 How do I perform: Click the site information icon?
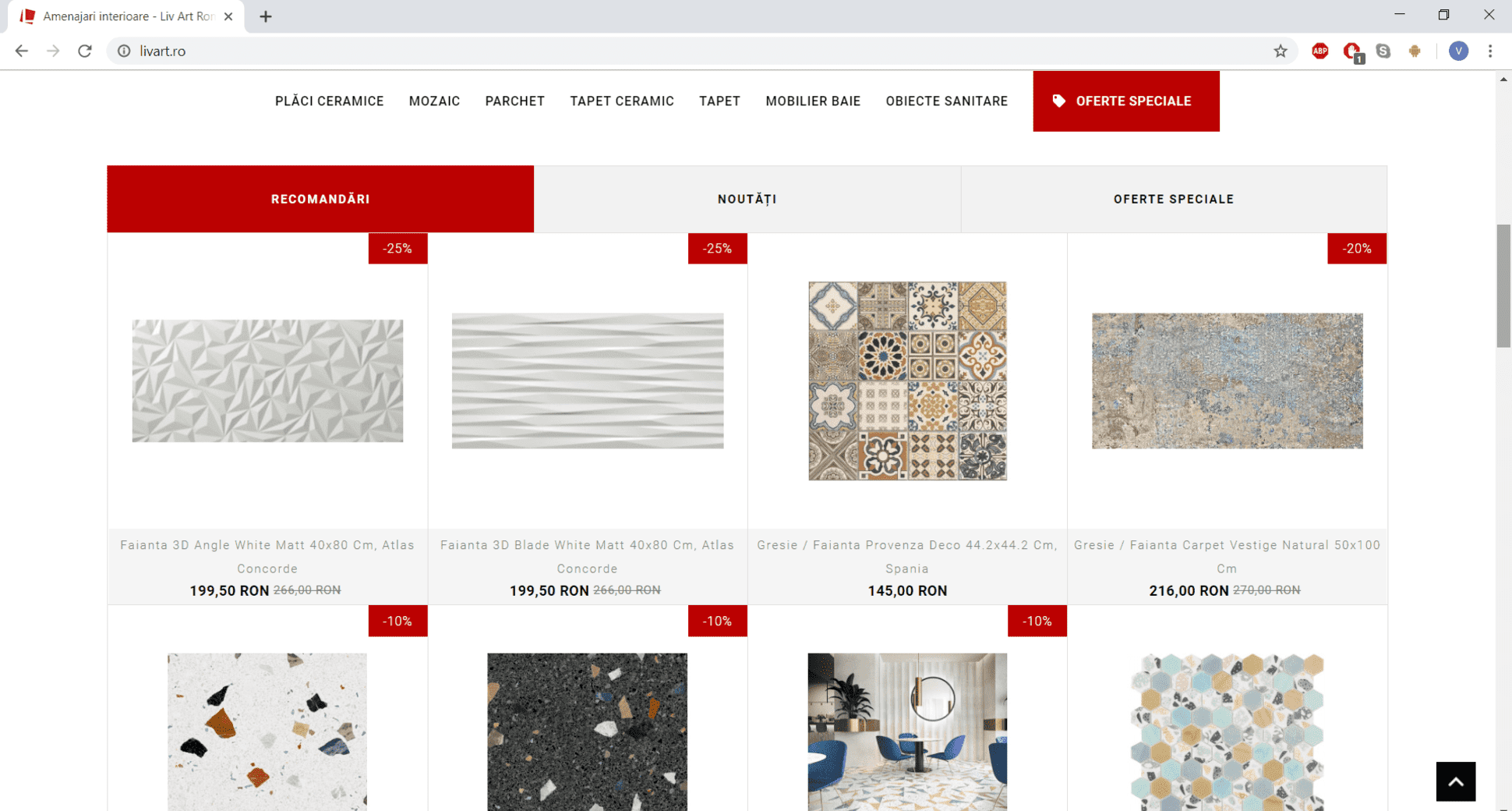[x=124, y=51]
